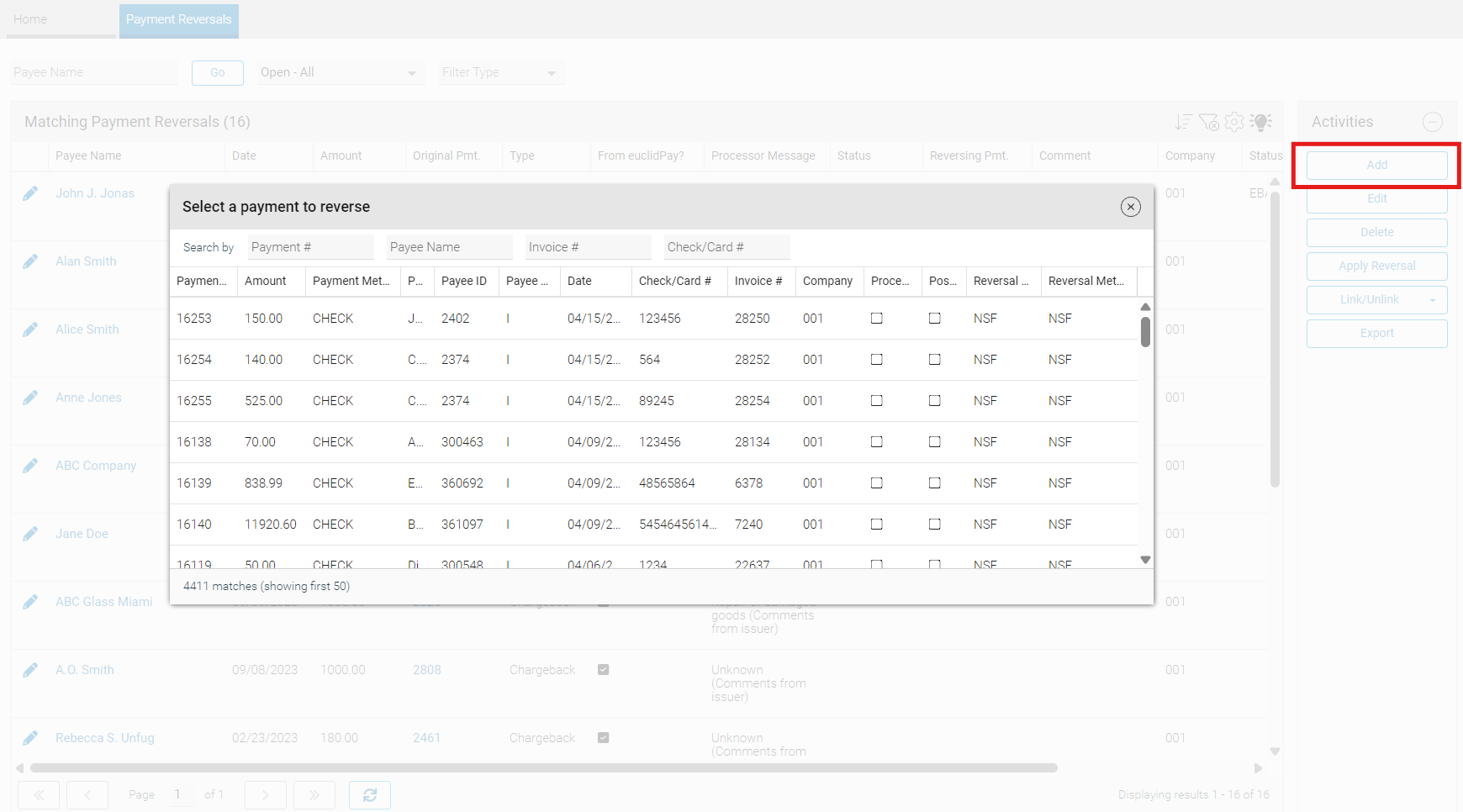
Task: Click edit pencil for ABC Glass Miami row
Action: pos(30,602)
